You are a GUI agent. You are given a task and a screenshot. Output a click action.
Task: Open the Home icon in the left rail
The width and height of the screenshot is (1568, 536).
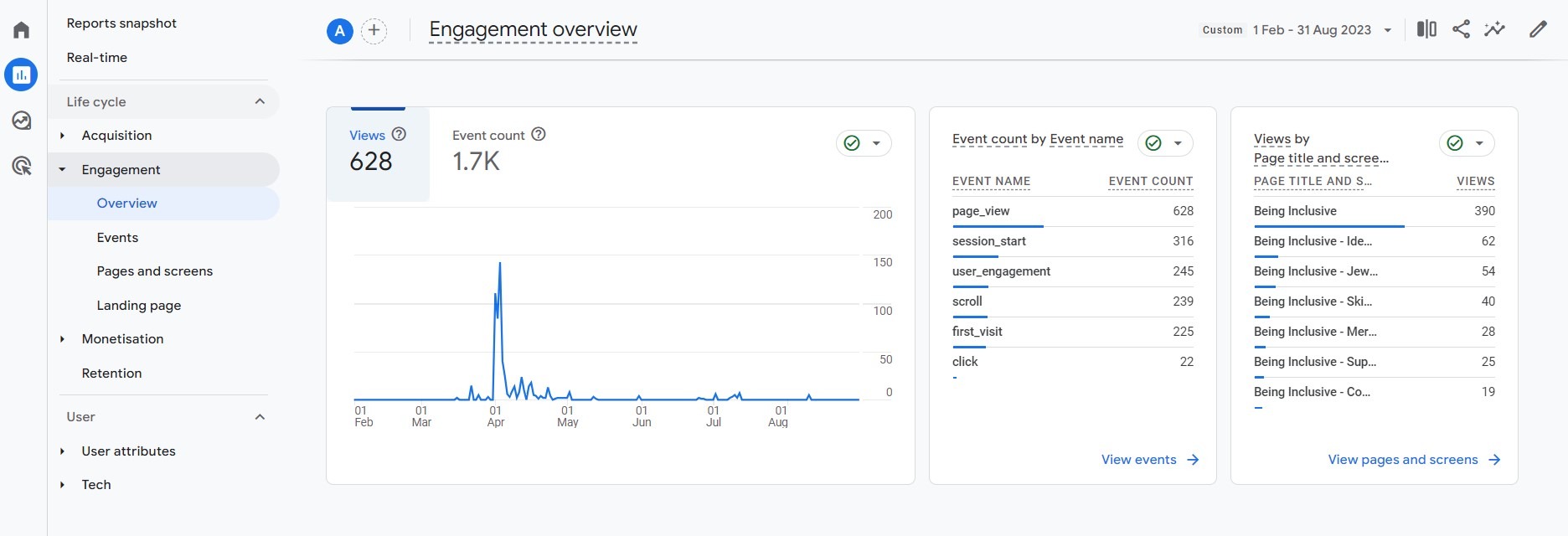click(22, 30)
